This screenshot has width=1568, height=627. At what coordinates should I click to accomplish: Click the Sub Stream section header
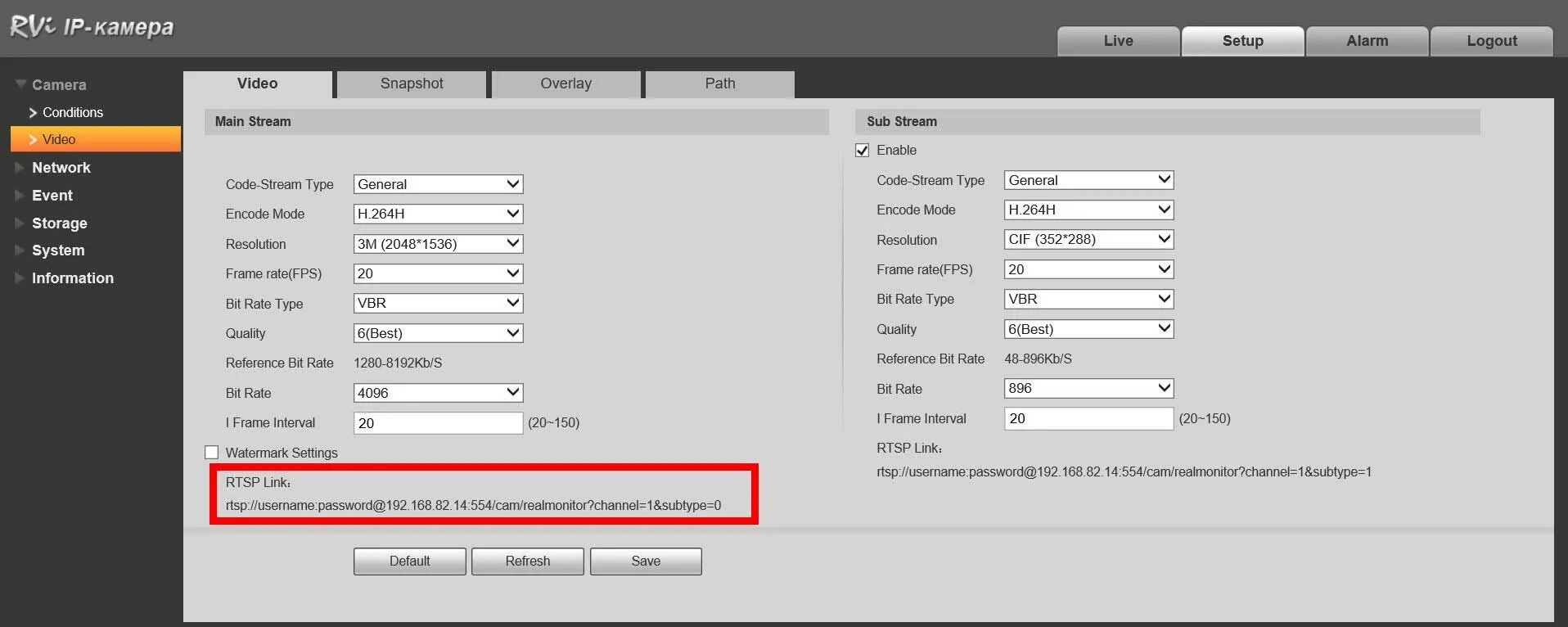(1168, 122)
